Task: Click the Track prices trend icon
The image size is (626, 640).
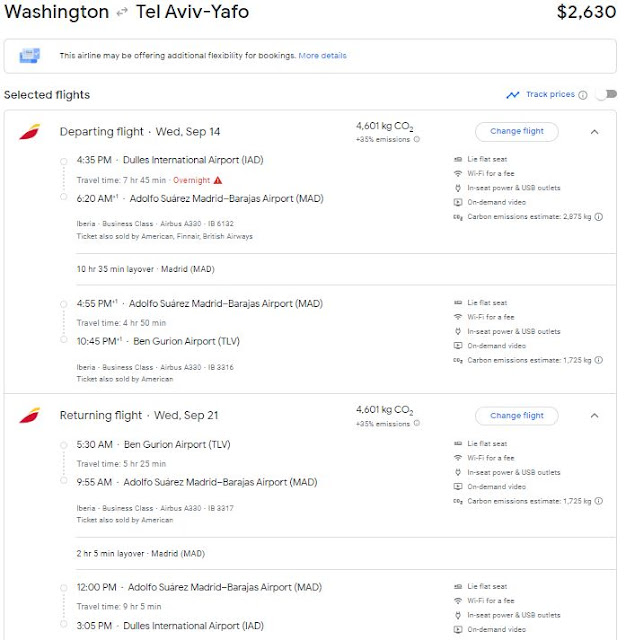Action: point(513,95)
